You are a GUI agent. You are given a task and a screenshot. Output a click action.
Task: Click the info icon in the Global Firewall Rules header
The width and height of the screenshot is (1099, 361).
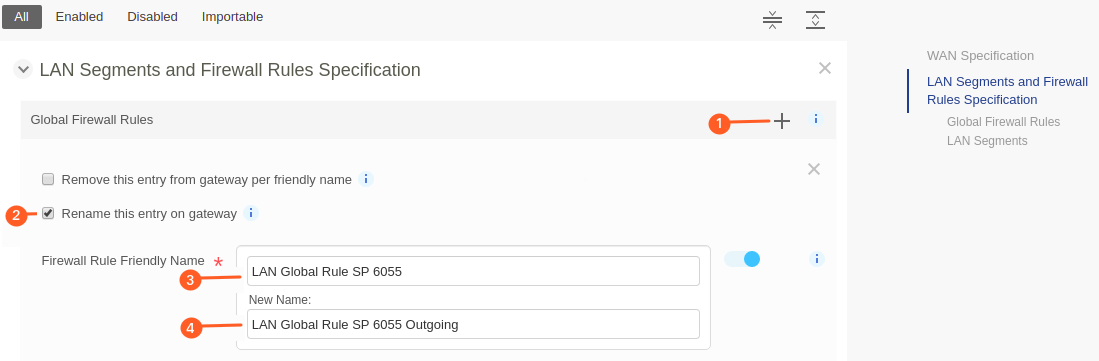816,119
